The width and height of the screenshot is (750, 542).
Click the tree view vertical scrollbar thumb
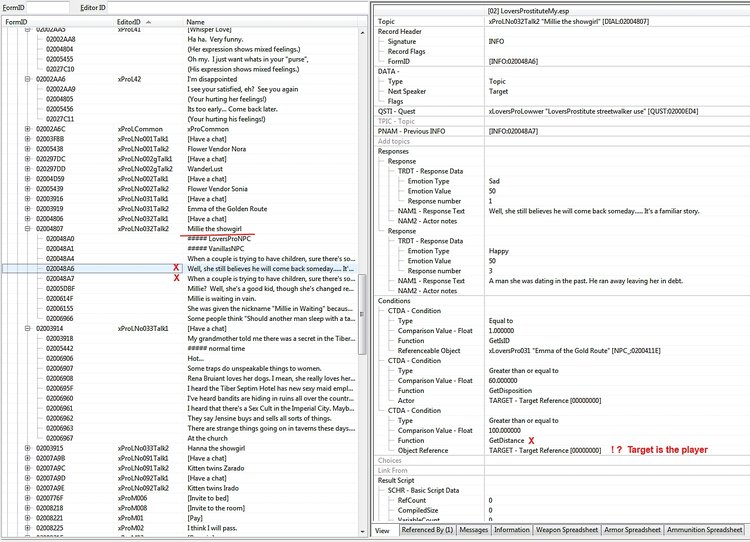pyautogui.click(x=362, y=314)
